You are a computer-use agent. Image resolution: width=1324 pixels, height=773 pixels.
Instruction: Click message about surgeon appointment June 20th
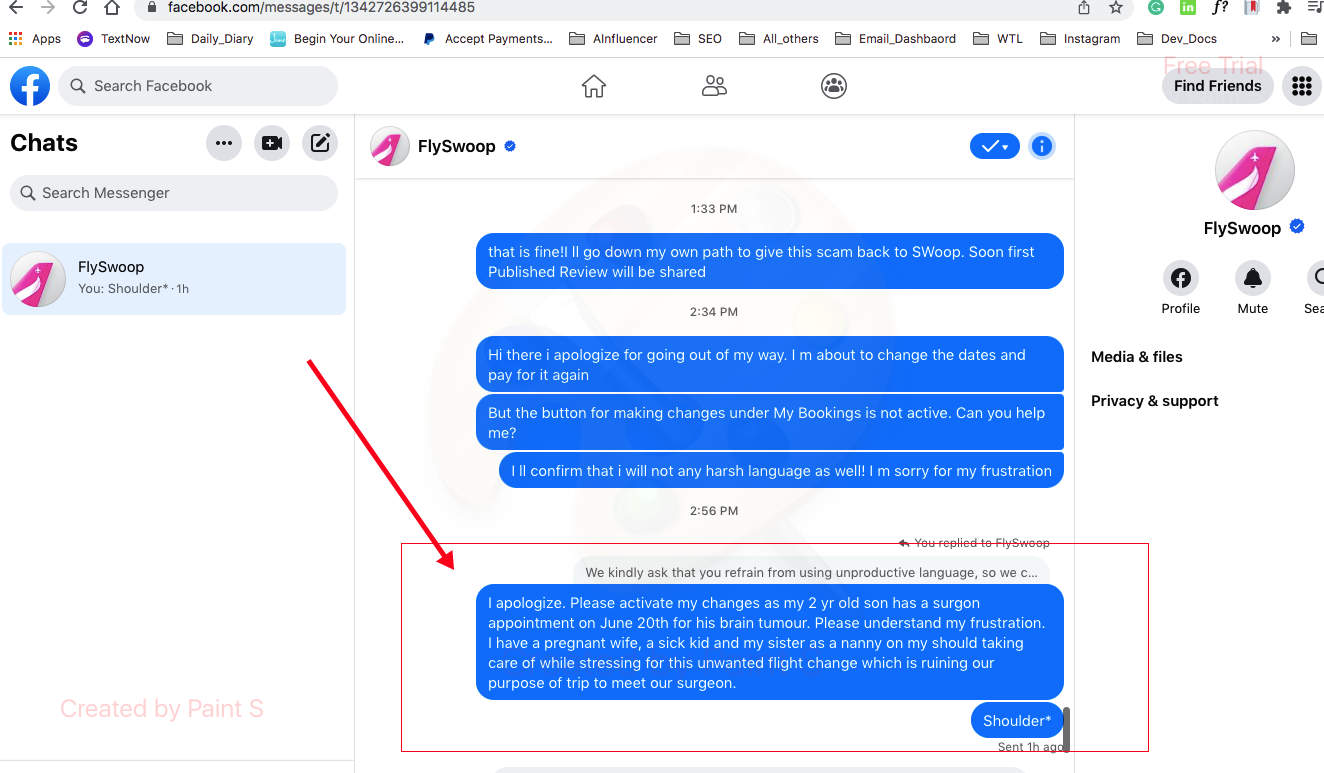[x=770, y=643]
